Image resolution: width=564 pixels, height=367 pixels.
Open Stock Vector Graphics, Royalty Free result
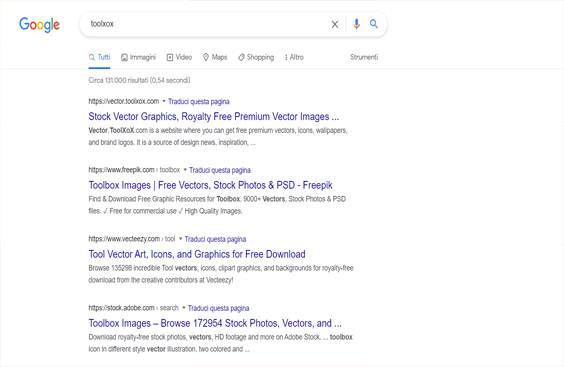coord(214,117)
